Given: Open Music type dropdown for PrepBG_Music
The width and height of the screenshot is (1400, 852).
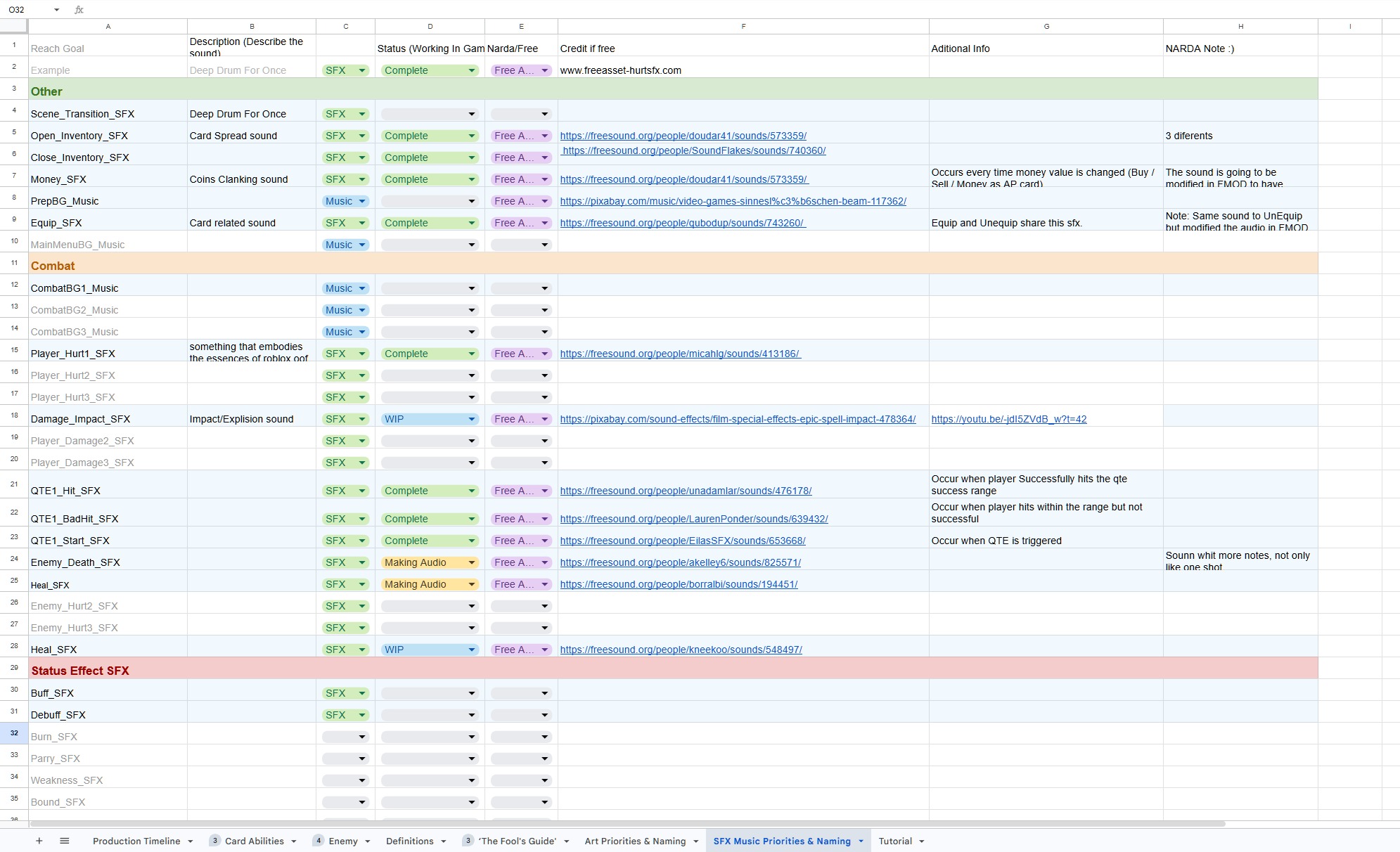Looking at the screenshot, I should pos(345,201).
